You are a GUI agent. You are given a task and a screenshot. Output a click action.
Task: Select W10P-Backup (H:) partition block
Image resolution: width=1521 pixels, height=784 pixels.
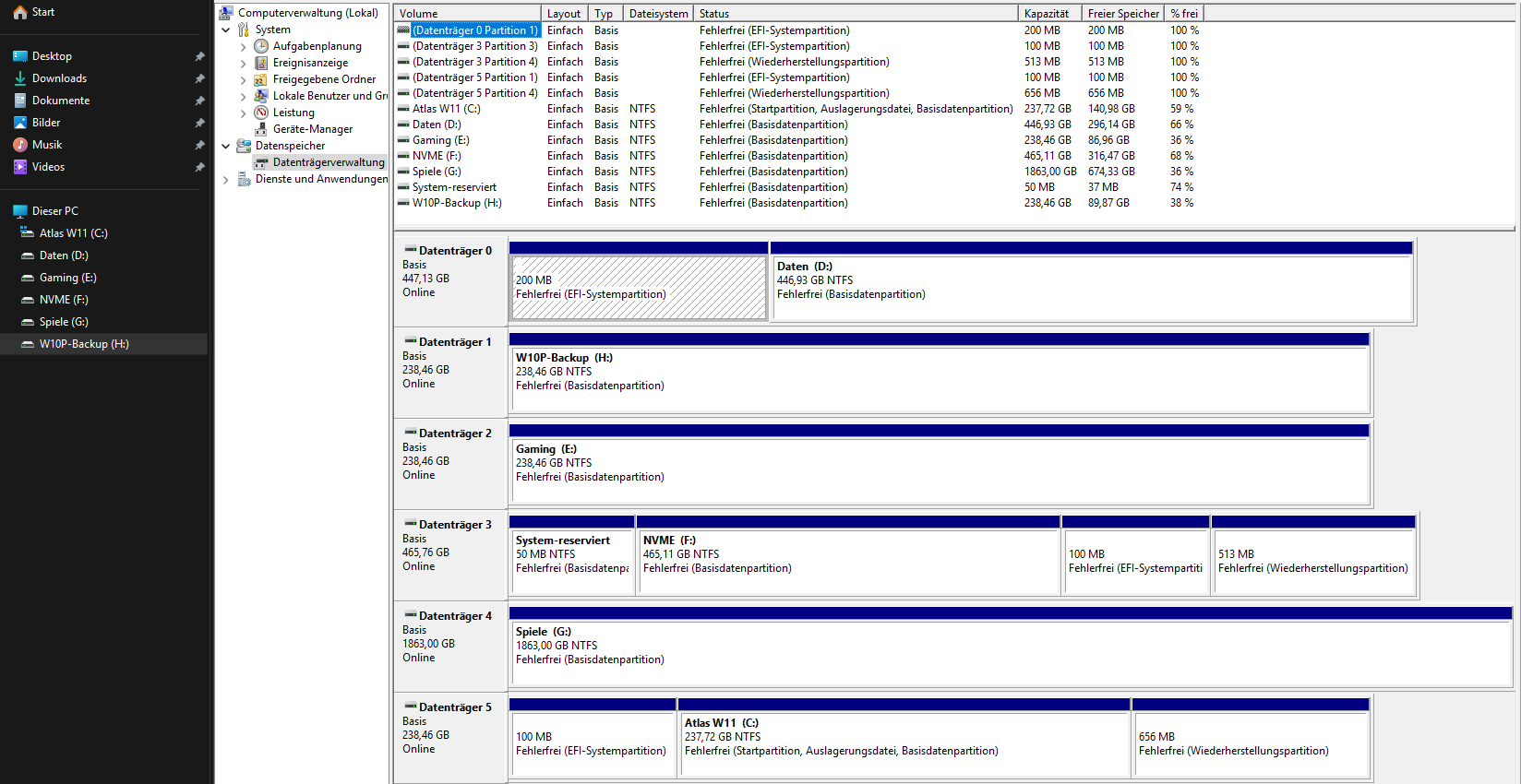(x=939, y=373)
